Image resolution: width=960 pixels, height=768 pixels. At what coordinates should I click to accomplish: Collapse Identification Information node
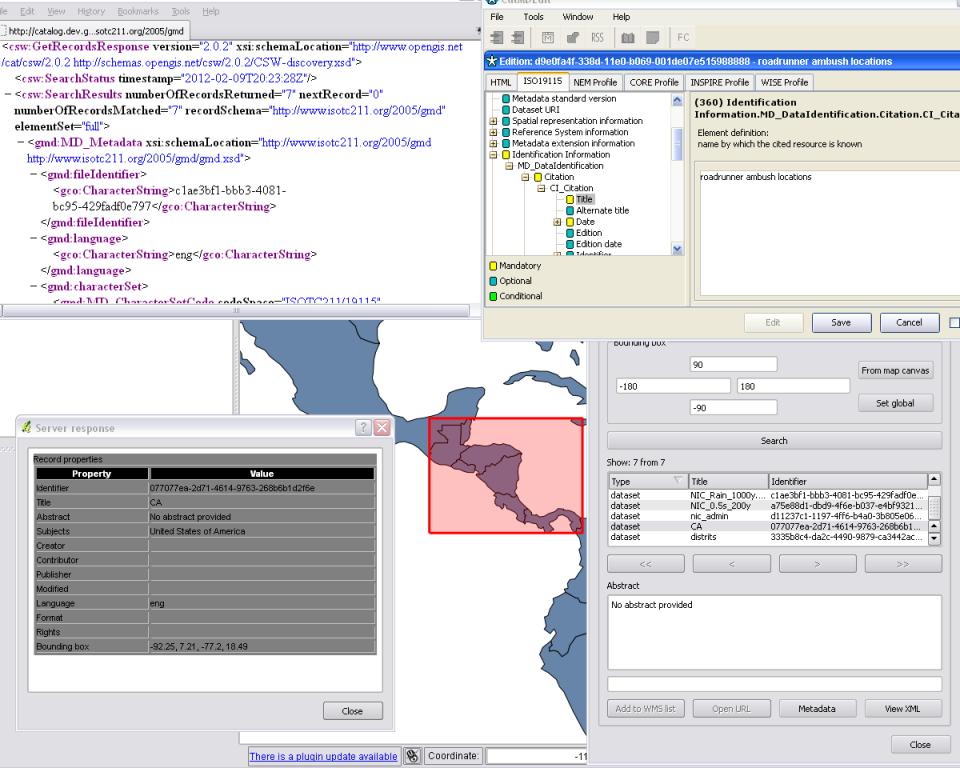pos(493,155)
